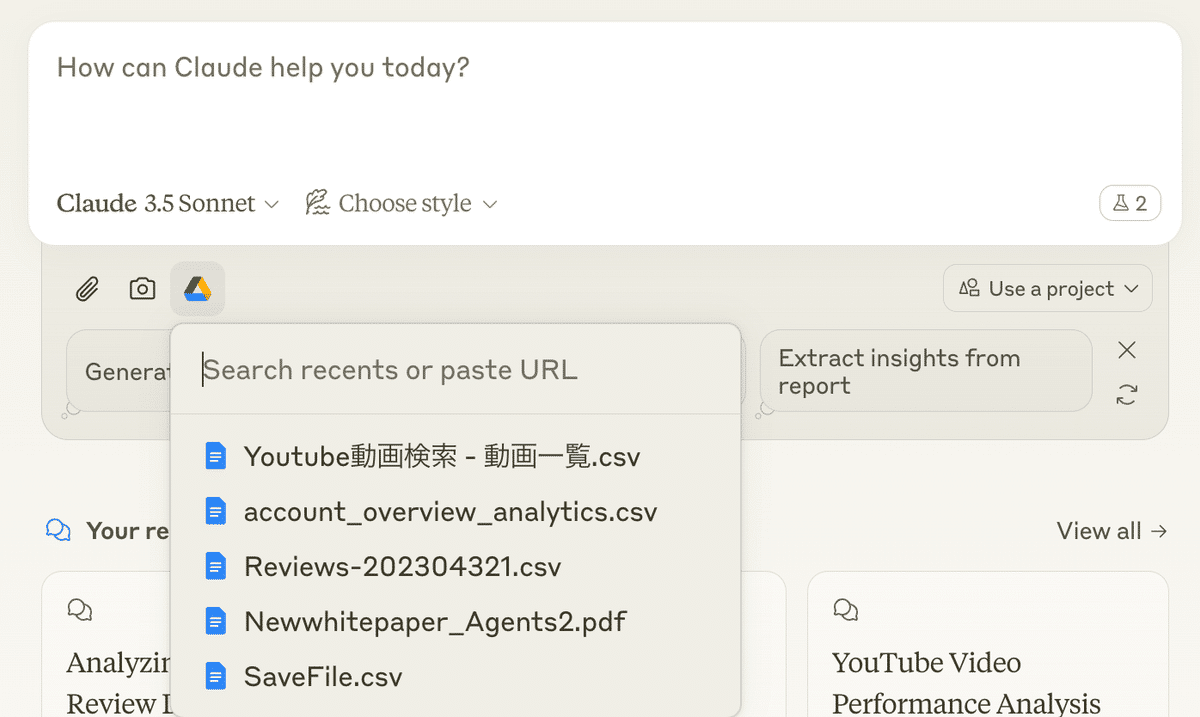Click the file icon beside Newwhitepaper_Agents2.pdf

[x=215, y=622]
